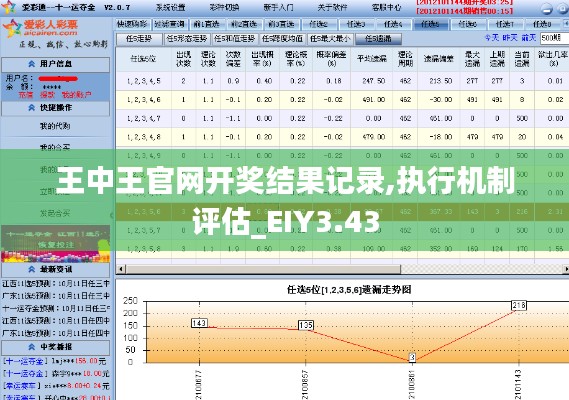Open the 新手入门 menu
This screenshot has width=569, height=400.
[278, 7]
